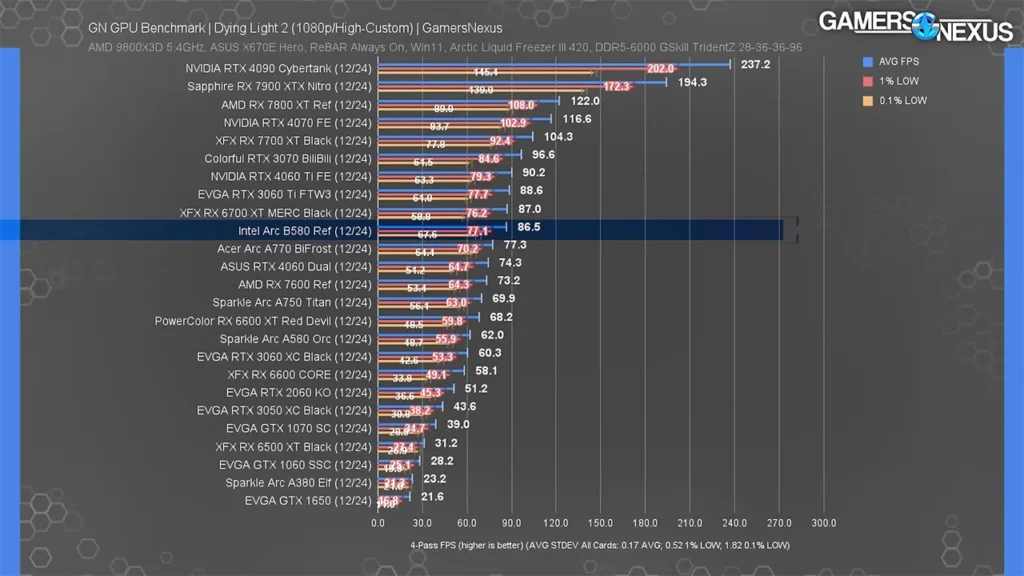The width and height of the screenshot is (1024, 576).
Task: Click the 4-Pass FPS footnote below the axis
Action: [600, 545]
